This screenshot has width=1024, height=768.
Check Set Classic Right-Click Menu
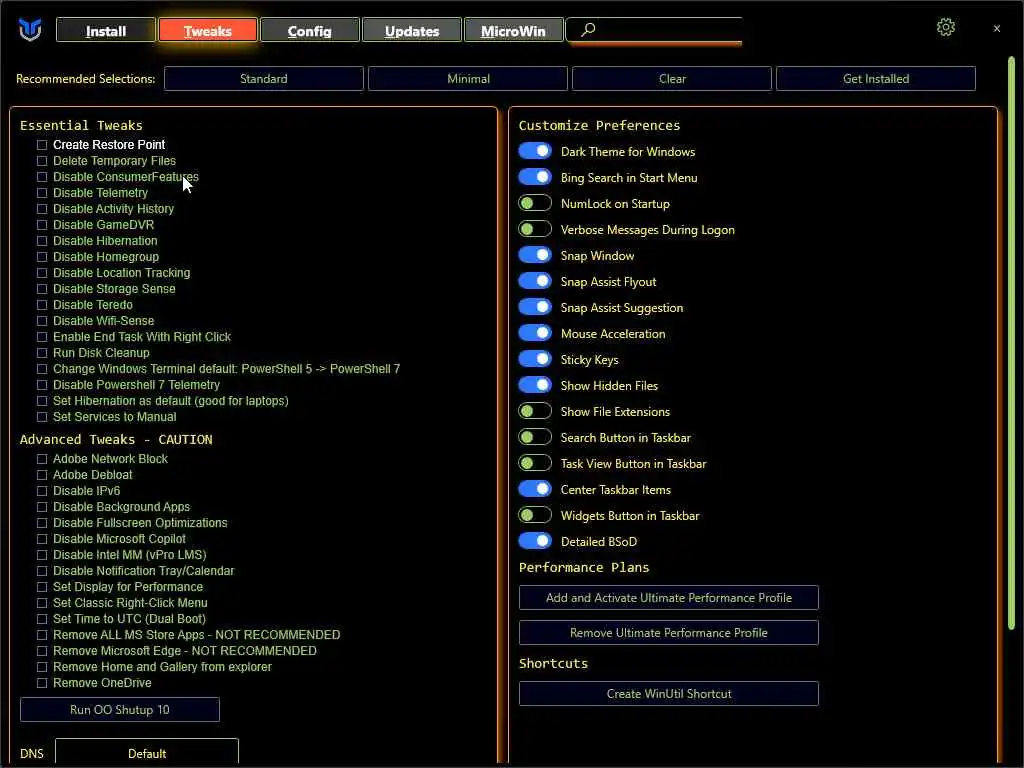42,603
